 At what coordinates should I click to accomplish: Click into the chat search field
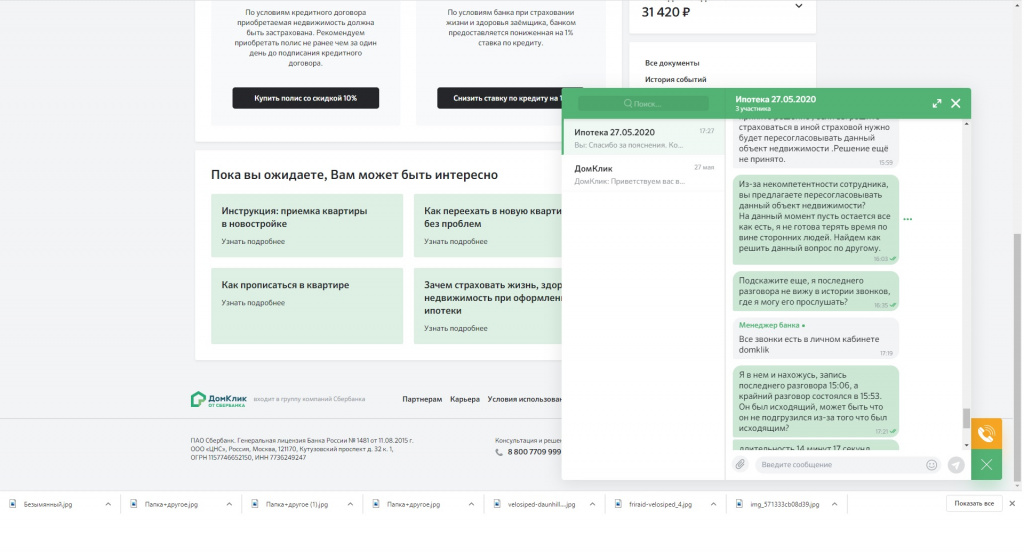[x=643, y=103]
